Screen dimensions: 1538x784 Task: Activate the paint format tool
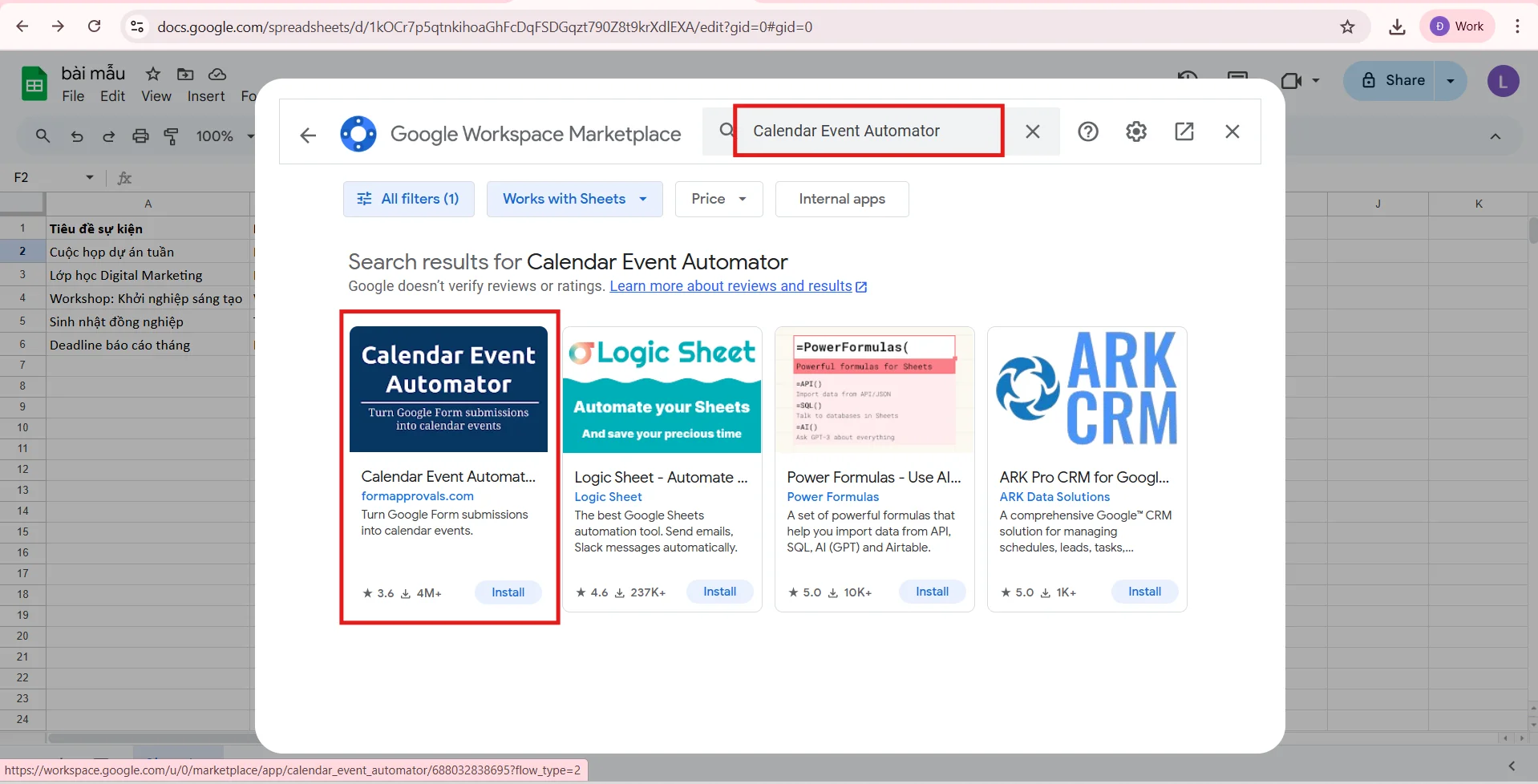point(171,136)
